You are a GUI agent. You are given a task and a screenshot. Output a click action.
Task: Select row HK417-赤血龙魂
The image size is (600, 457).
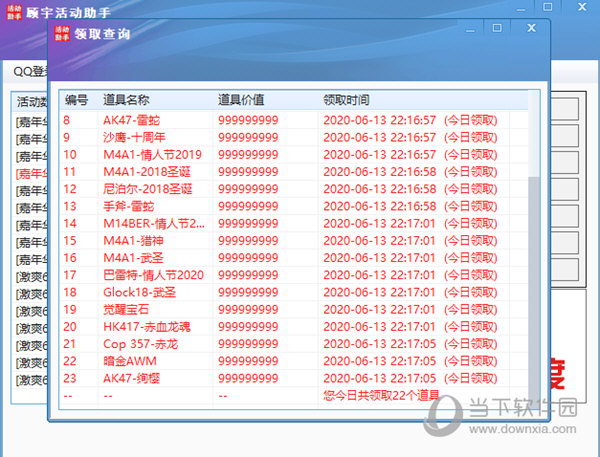(x=294, y=327)
